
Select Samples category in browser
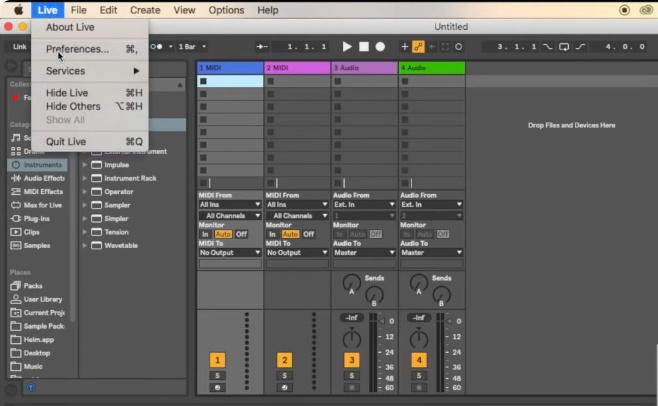click(30, 245)
